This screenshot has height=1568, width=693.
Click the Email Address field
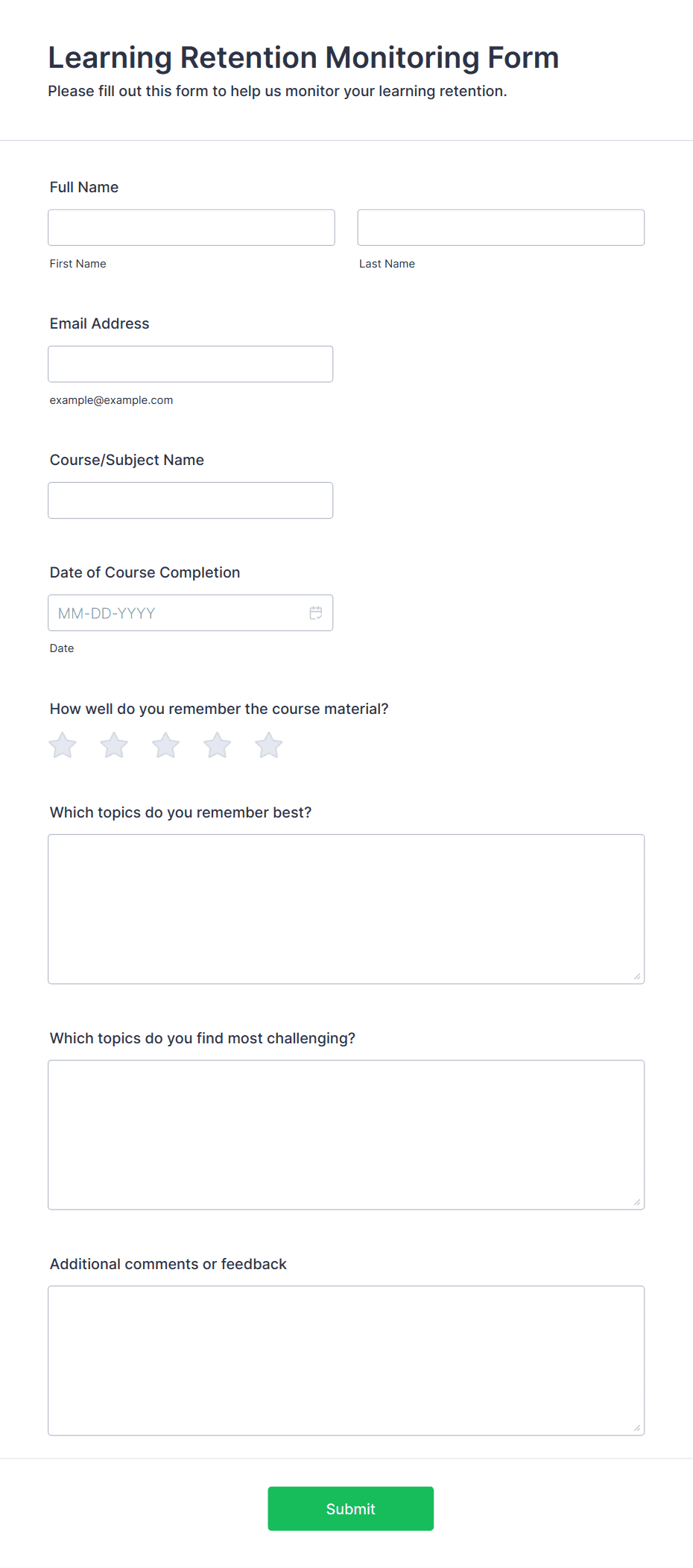click(x=191, y=364)
